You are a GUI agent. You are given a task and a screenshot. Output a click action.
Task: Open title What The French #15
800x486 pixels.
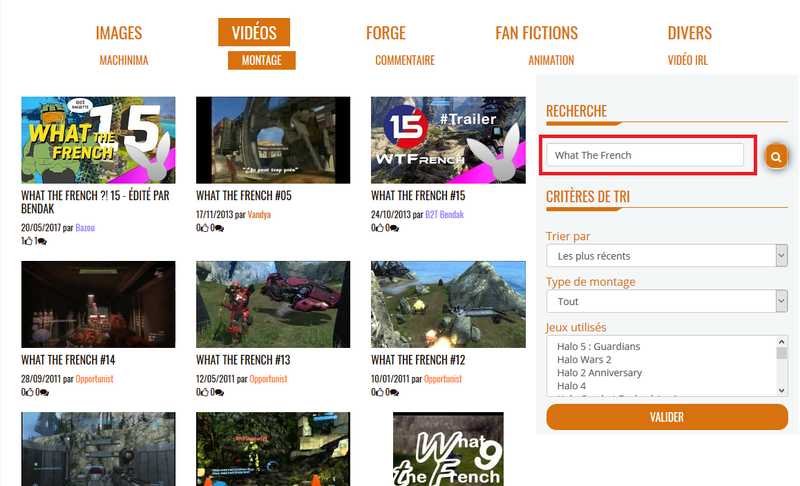418,196
